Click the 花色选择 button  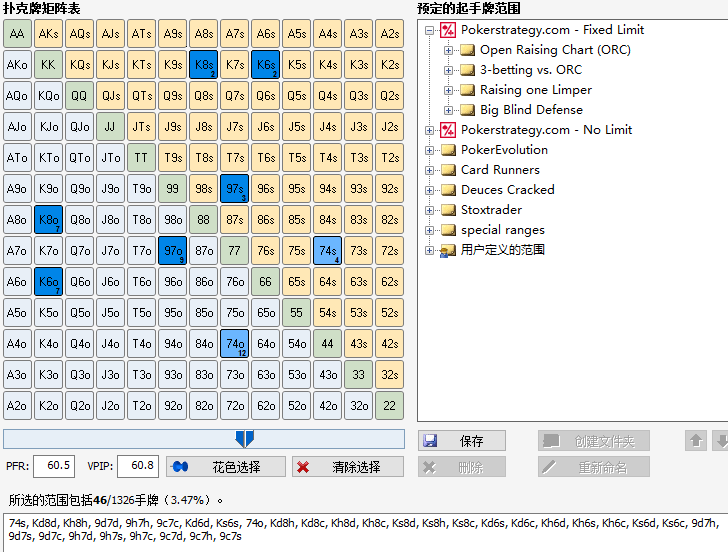pyautogui.click(x=226, y=467)
